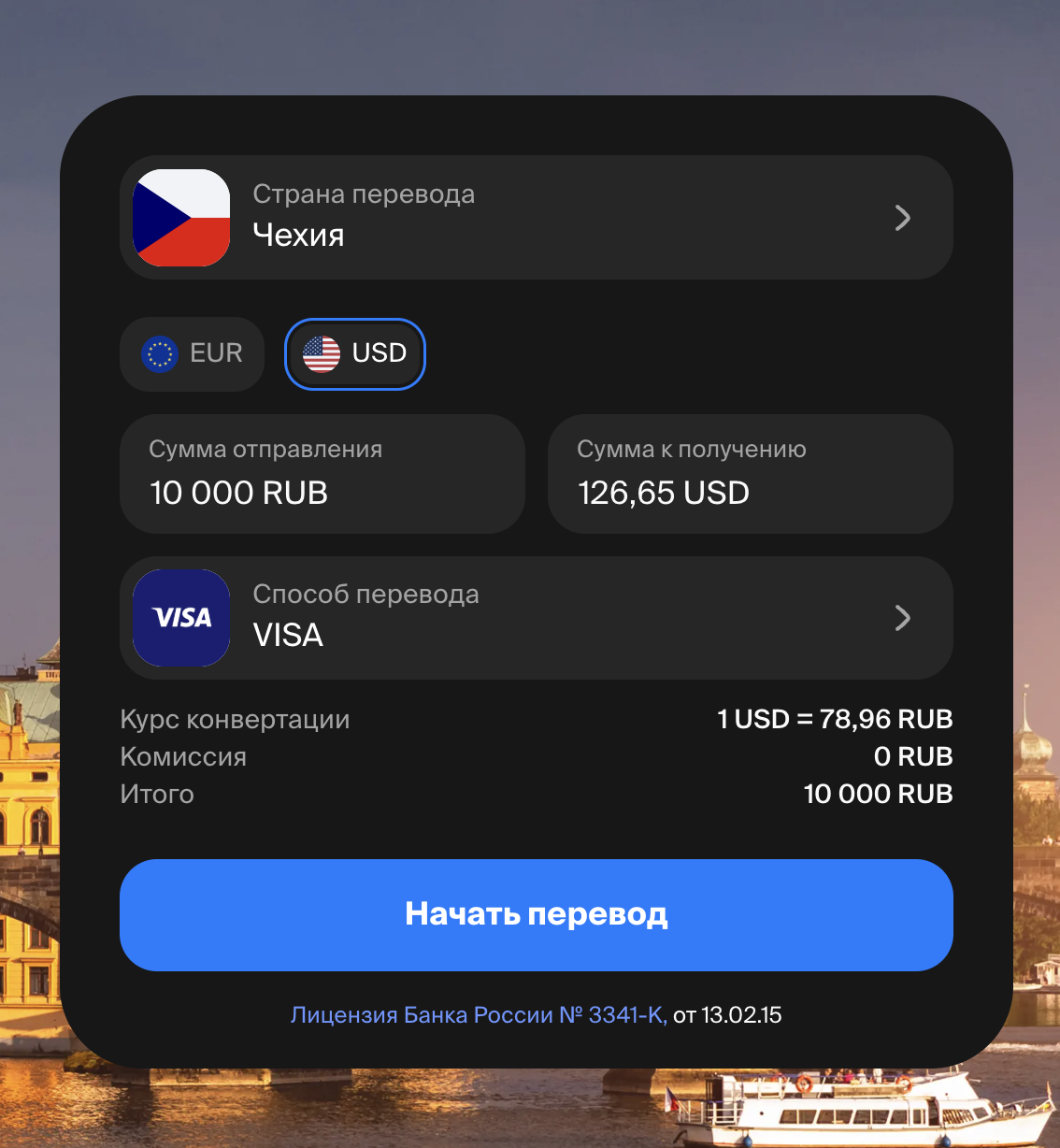Click the 10 000 RUB sending value

pos(239,493)
